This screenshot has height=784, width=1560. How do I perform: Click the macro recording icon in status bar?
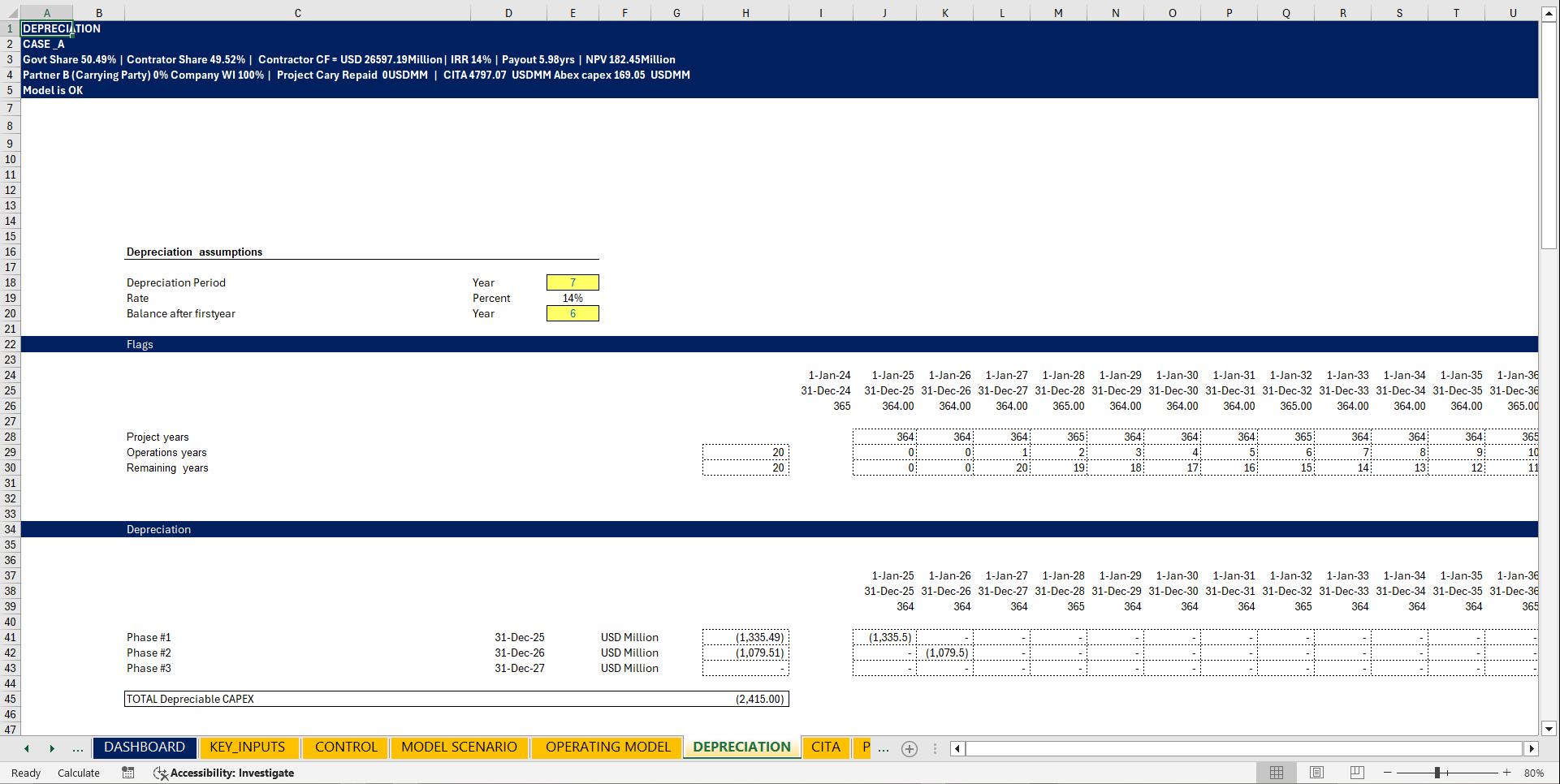pos(127,773)
